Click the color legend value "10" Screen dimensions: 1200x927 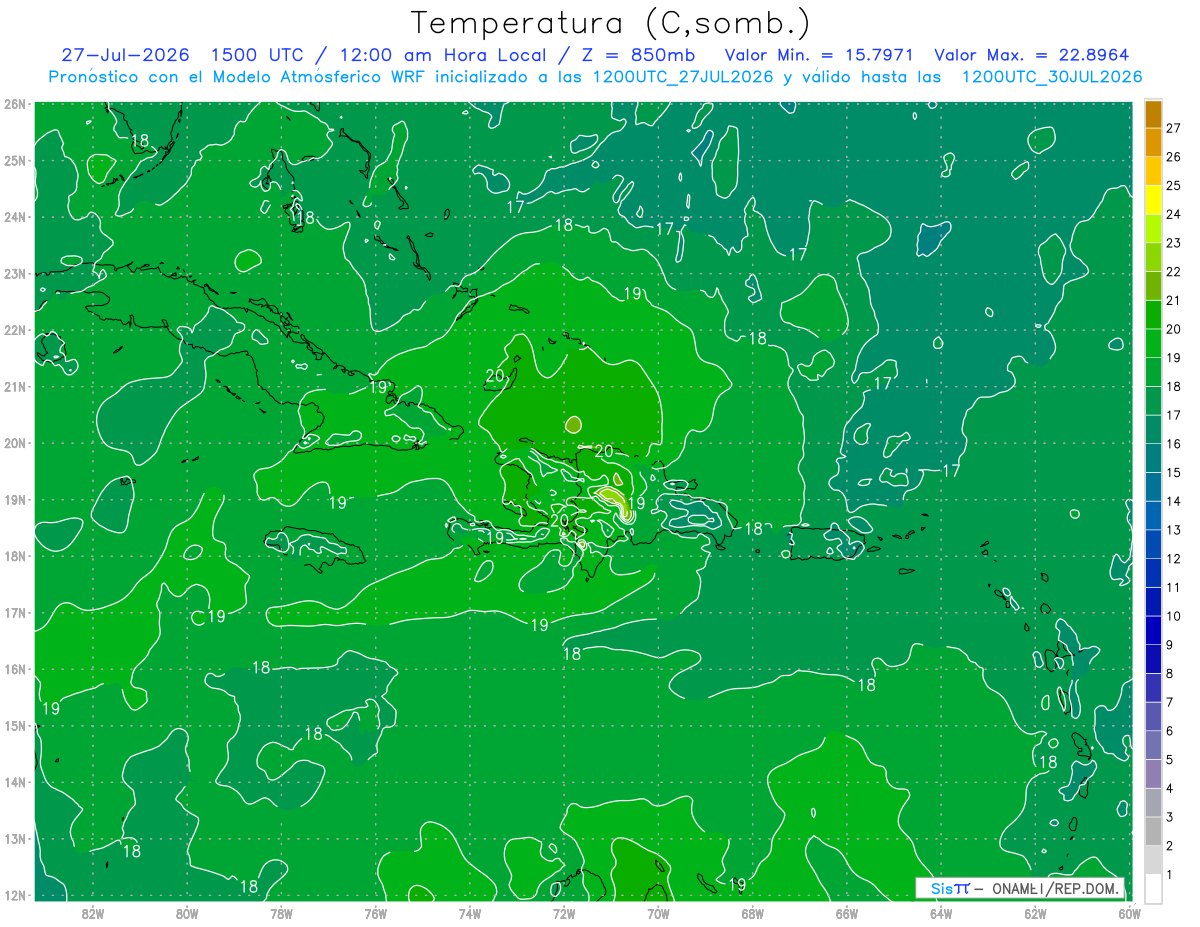pos(1174,616)
